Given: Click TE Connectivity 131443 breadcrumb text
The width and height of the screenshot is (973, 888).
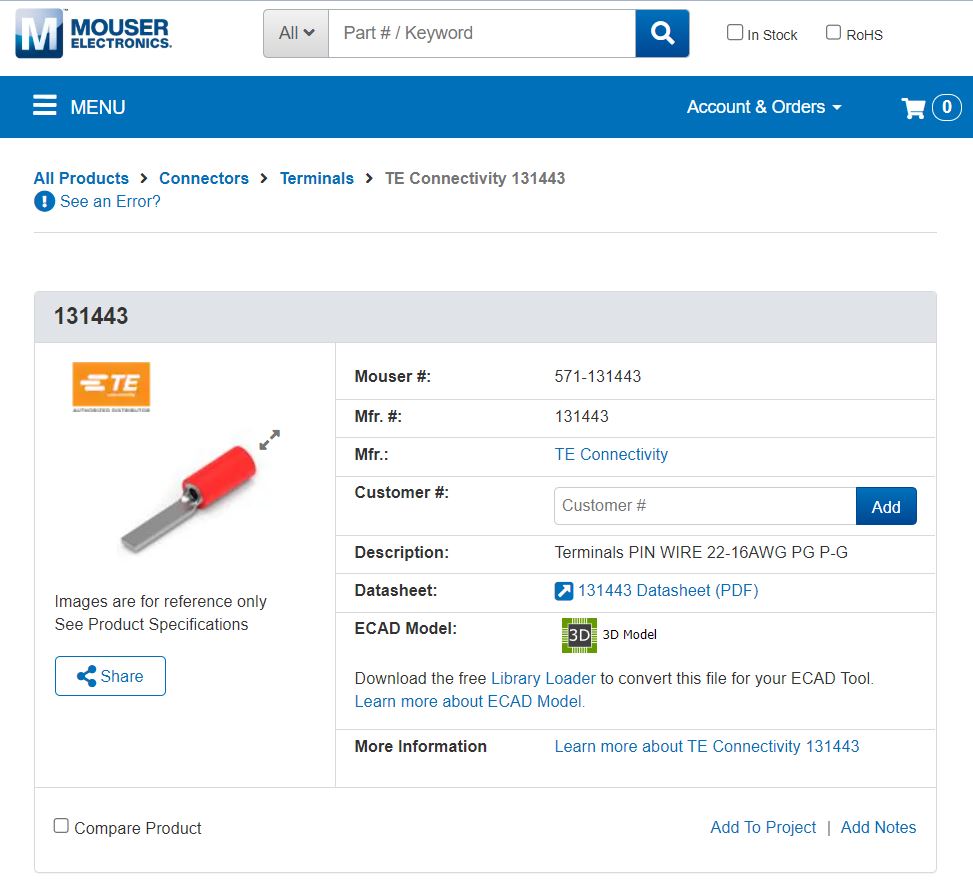Looking at the screenshot, I should coord(475,178).
